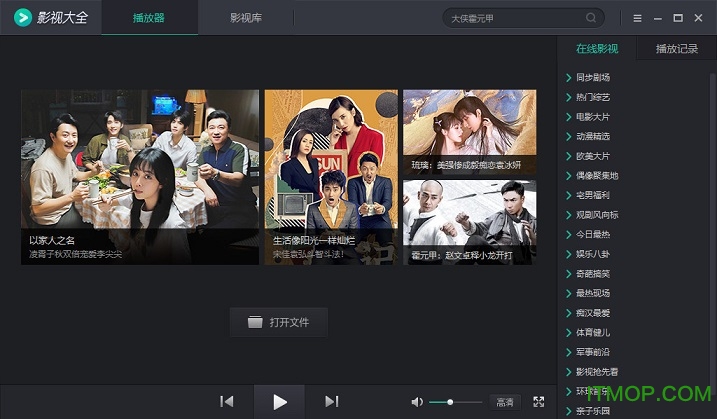
Task: Select 娱乐八卦 in the sidebar
Action: coord(593,254)
